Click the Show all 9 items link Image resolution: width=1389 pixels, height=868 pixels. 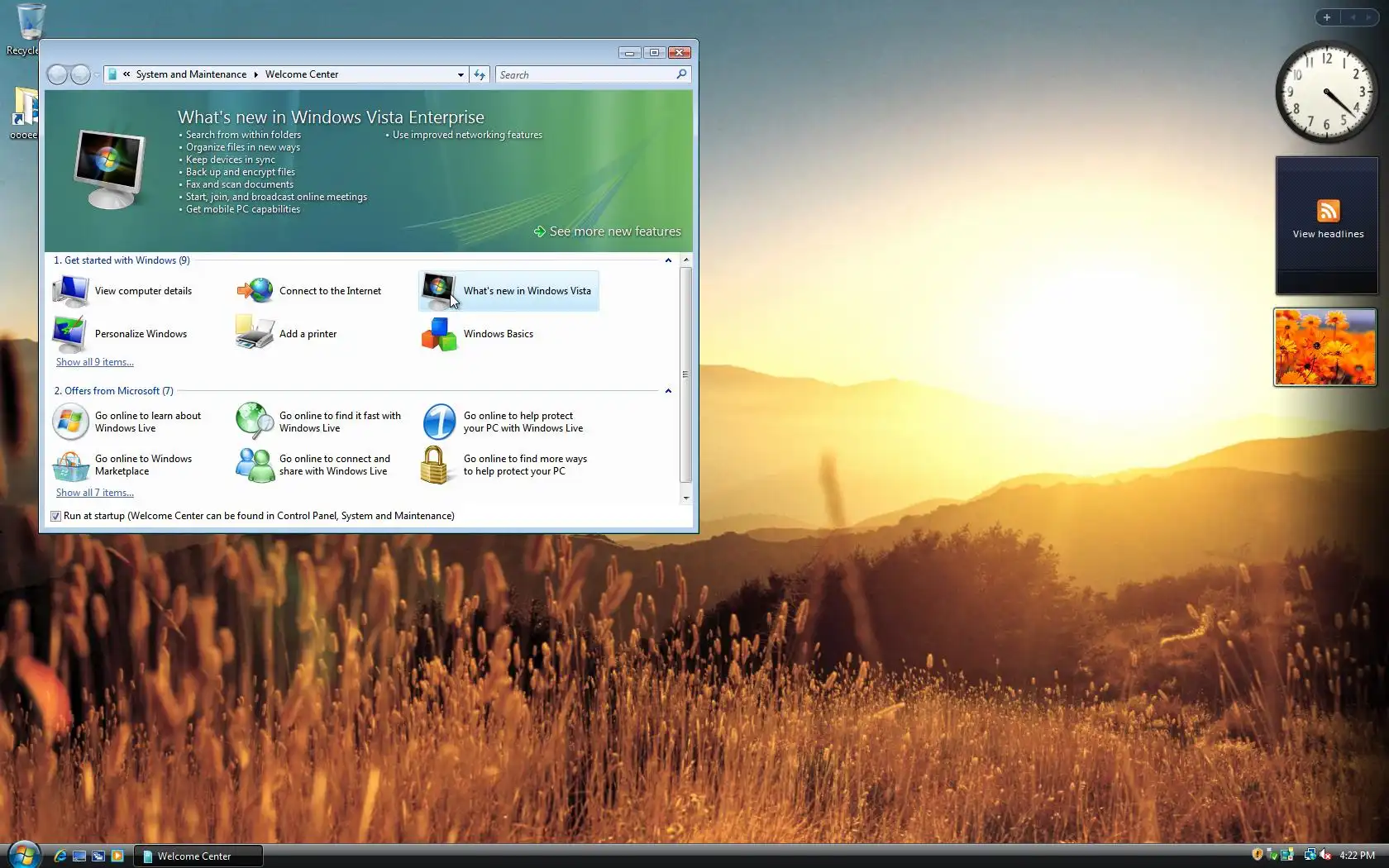coord(95,362)
